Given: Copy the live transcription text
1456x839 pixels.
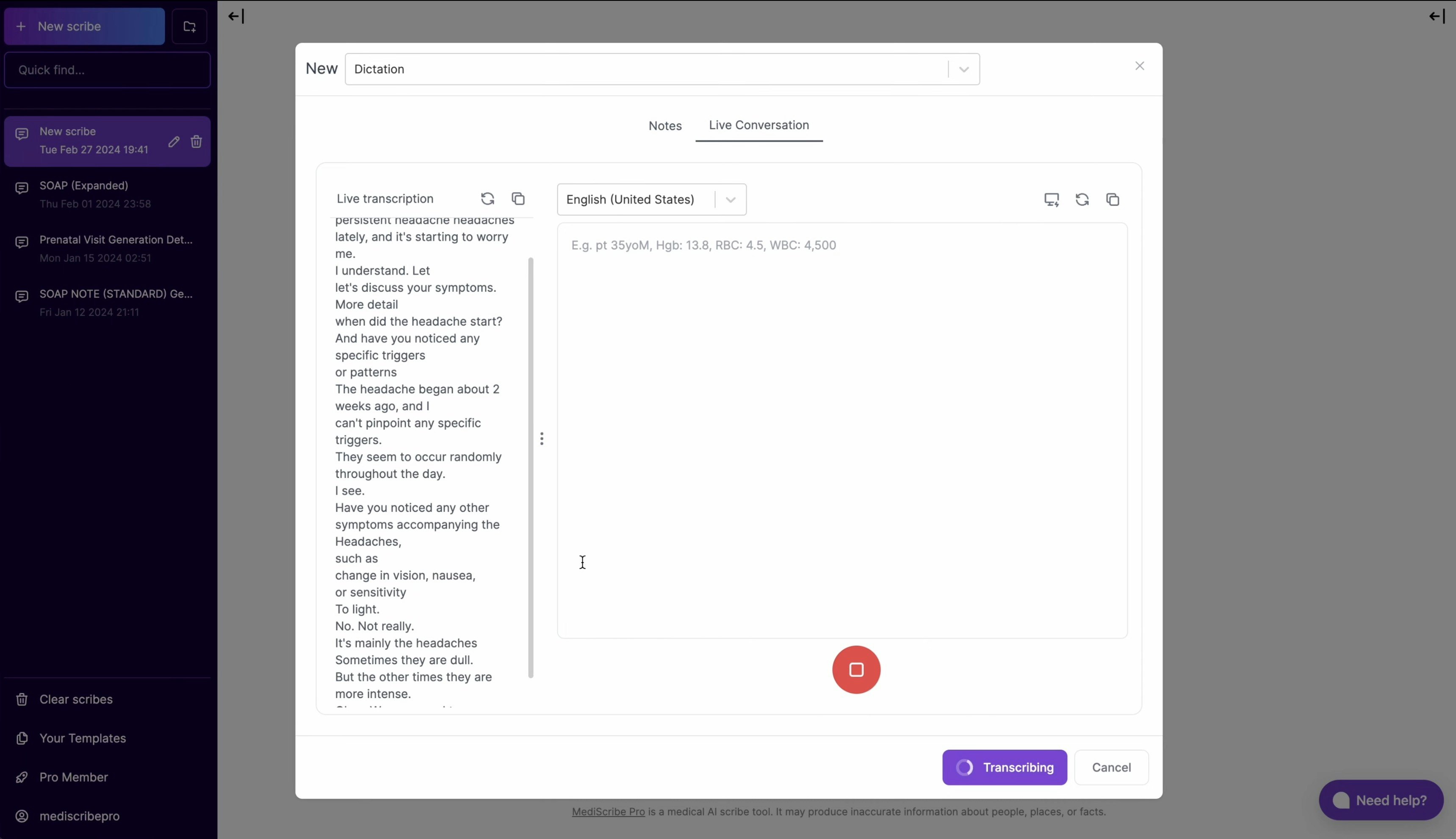Looking at the screenshot, I should [x=518, y=199].
